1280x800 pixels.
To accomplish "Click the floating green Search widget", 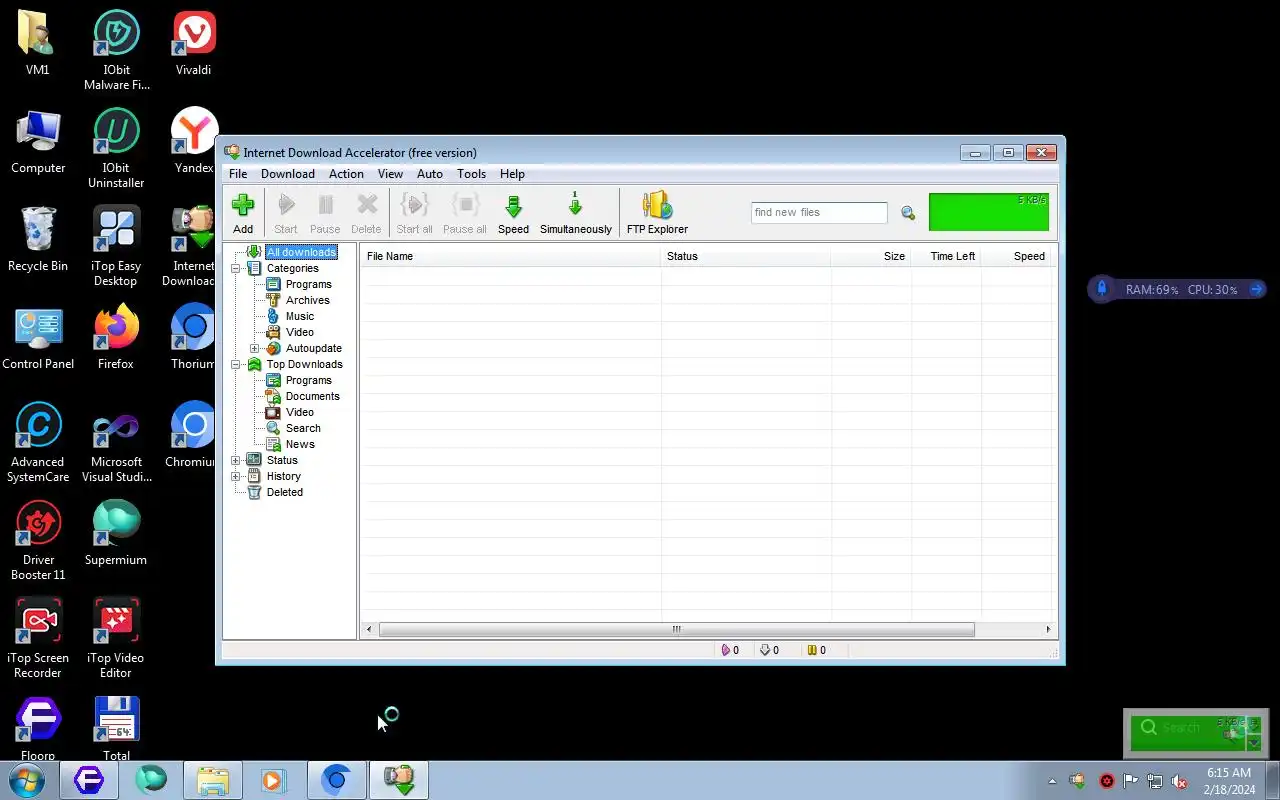I will (1193, 732).
